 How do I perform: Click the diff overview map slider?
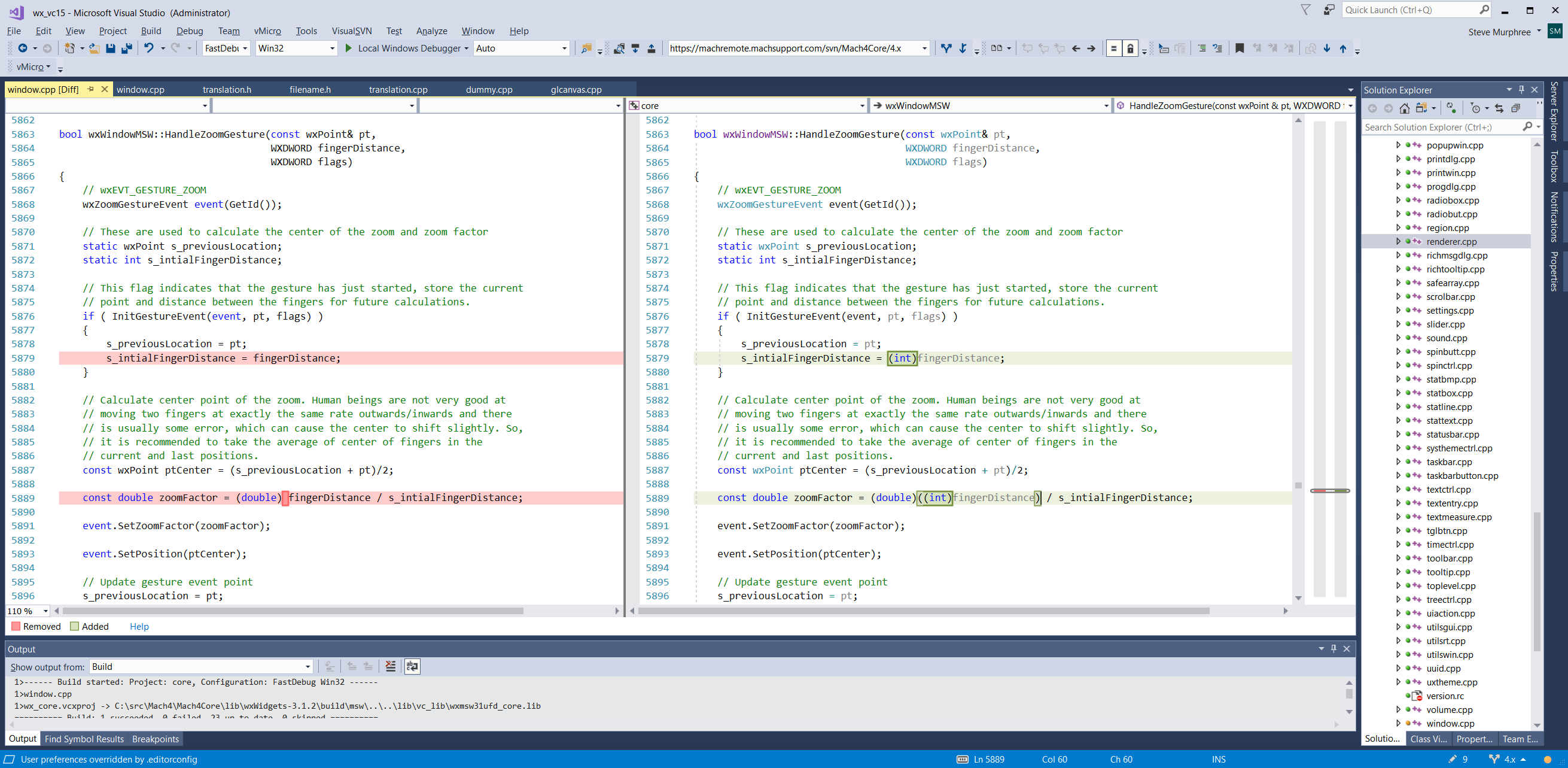point(1329,490)
